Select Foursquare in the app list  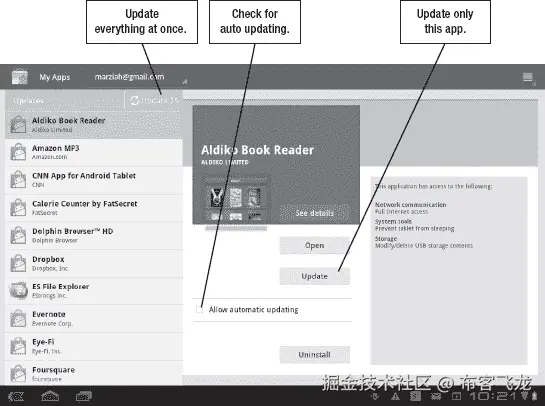tap(94, 373)
